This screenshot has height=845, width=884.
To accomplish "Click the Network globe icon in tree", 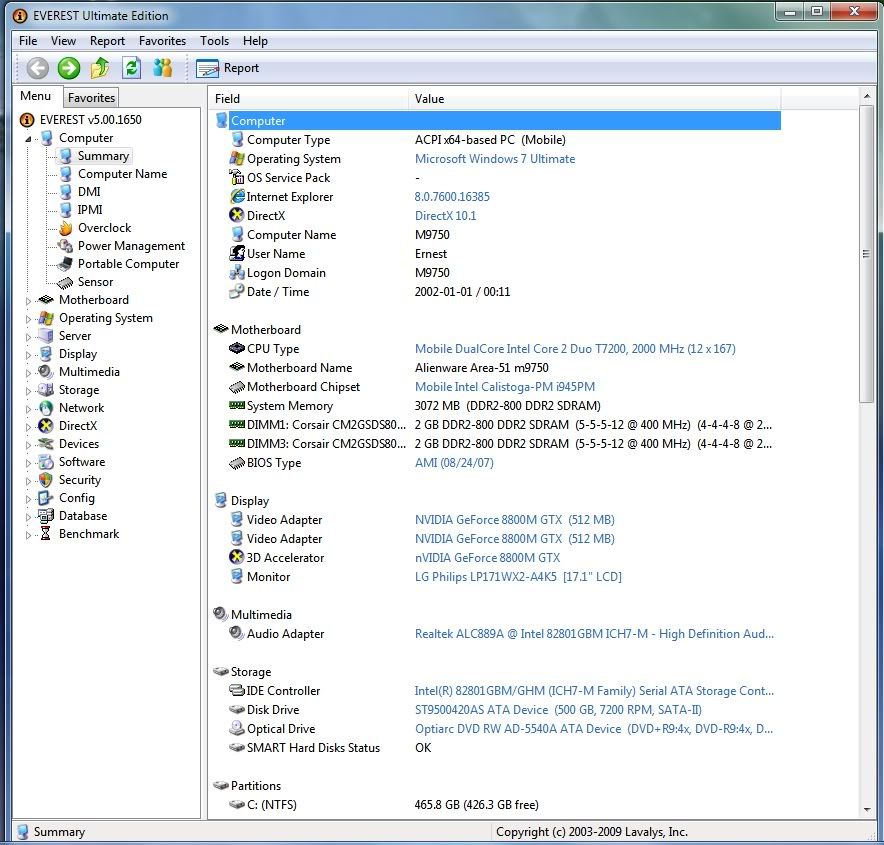I will point(46,408).
